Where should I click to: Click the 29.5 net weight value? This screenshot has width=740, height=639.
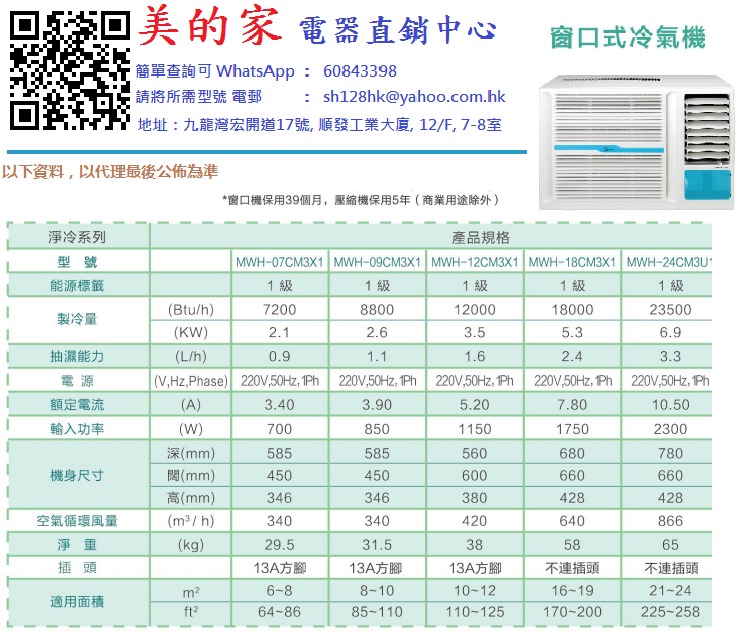(279, 545)
